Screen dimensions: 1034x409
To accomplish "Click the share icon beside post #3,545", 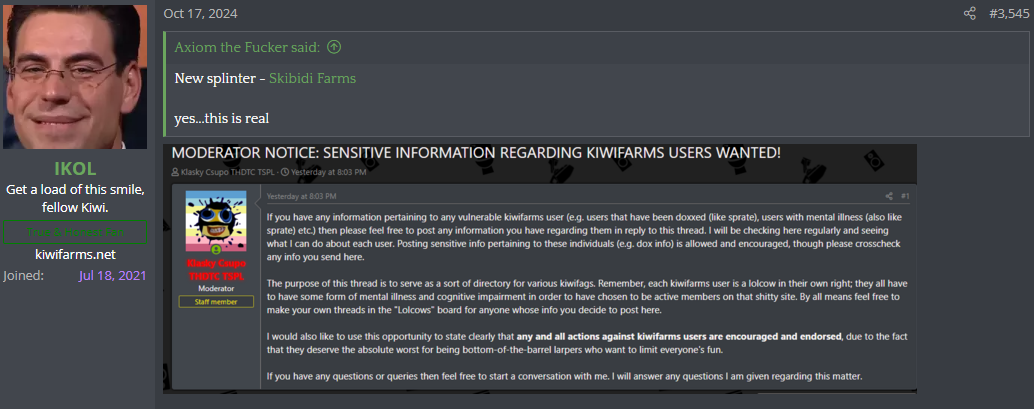I will point(969,13).
